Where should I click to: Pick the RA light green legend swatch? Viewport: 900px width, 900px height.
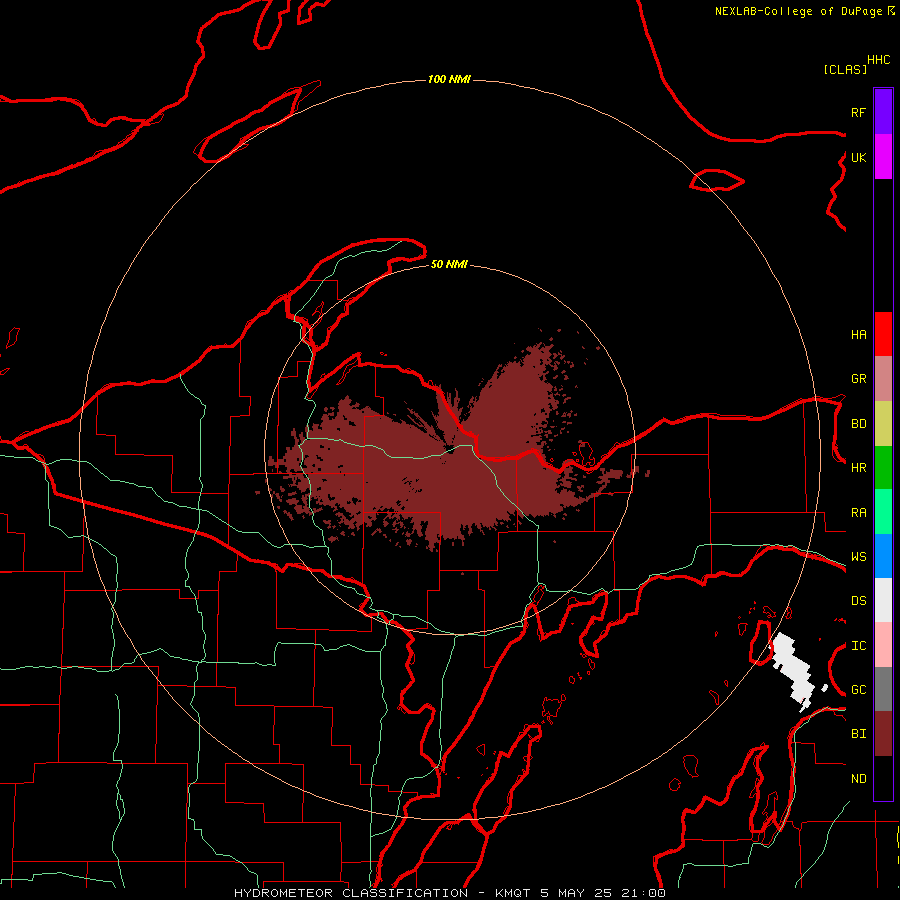point(883,512)
